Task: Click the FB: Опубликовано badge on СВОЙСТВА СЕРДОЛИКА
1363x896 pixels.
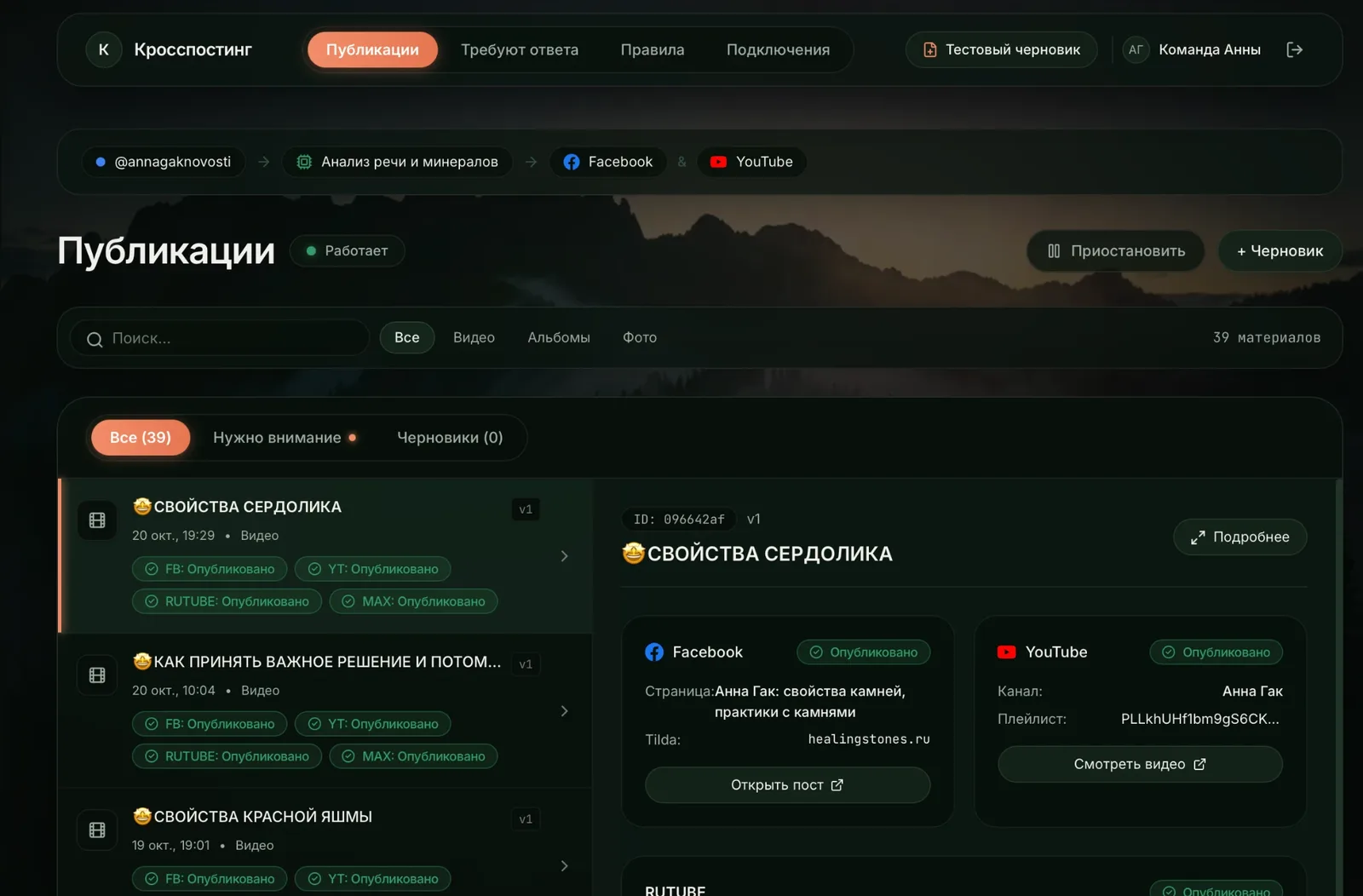Action: click(210, 569)
